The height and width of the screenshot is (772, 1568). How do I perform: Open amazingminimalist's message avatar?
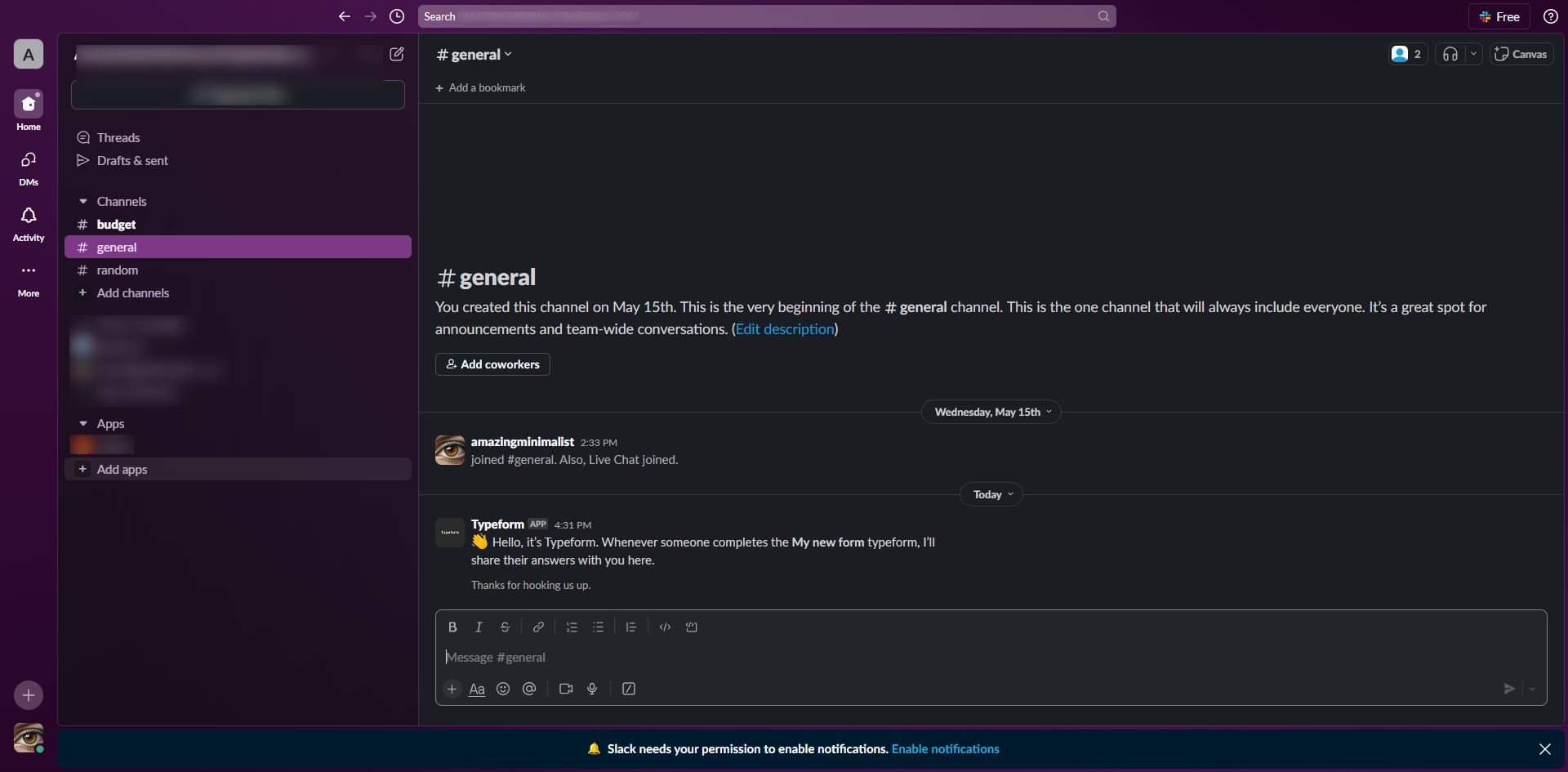(x=450, y=450)
